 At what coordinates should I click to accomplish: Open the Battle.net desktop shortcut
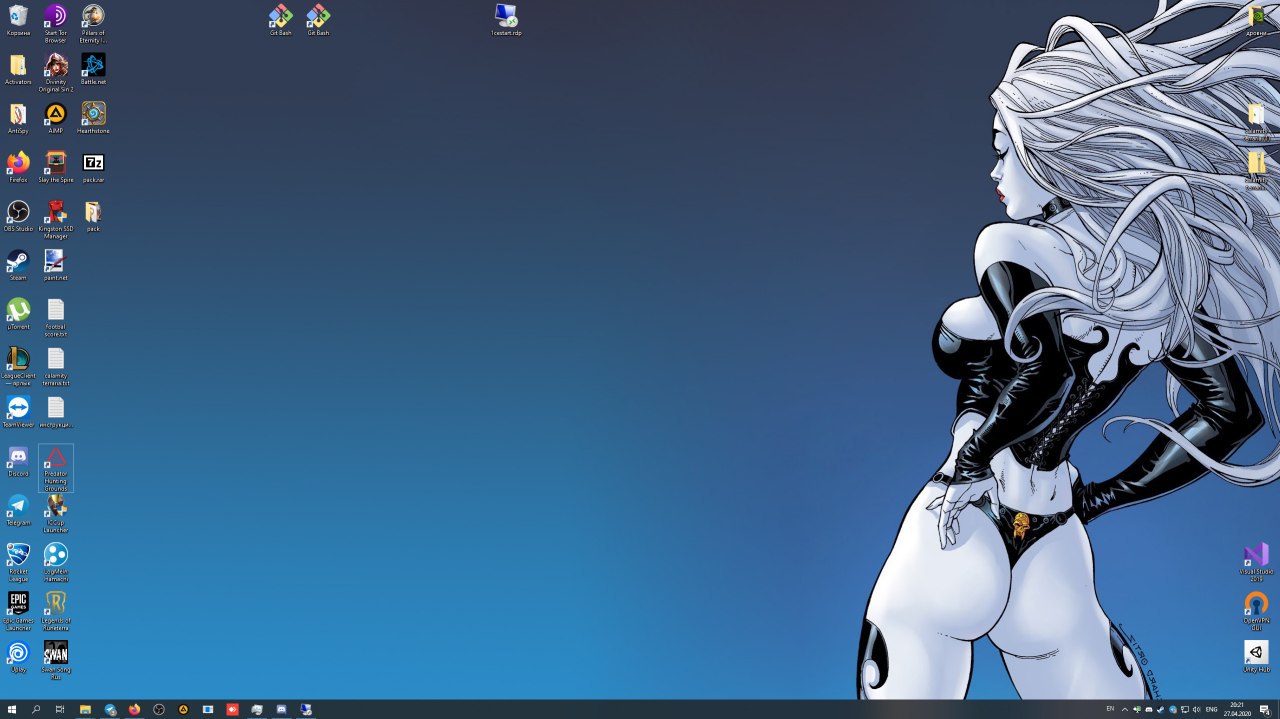click(x=93, y=69)
